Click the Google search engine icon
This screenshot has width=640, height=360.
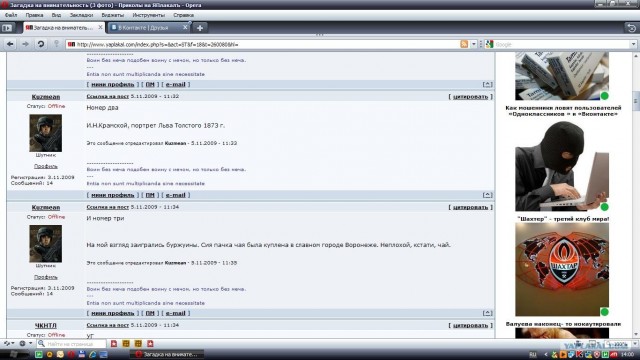point(489,44)
